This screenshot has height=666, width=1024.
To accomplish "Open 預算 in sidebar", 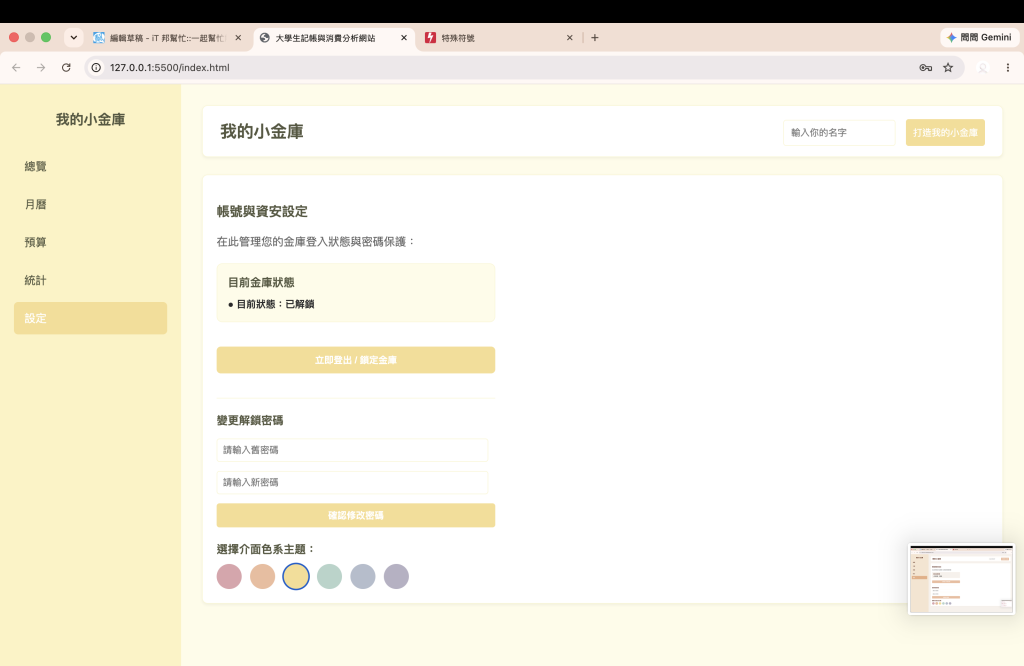I will [90, 242].
